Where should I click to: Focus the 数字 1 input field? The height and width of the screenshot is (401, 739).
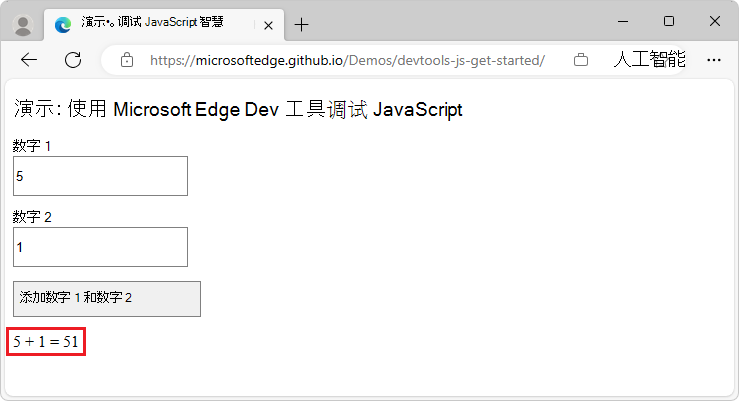(x=100, y=176)
